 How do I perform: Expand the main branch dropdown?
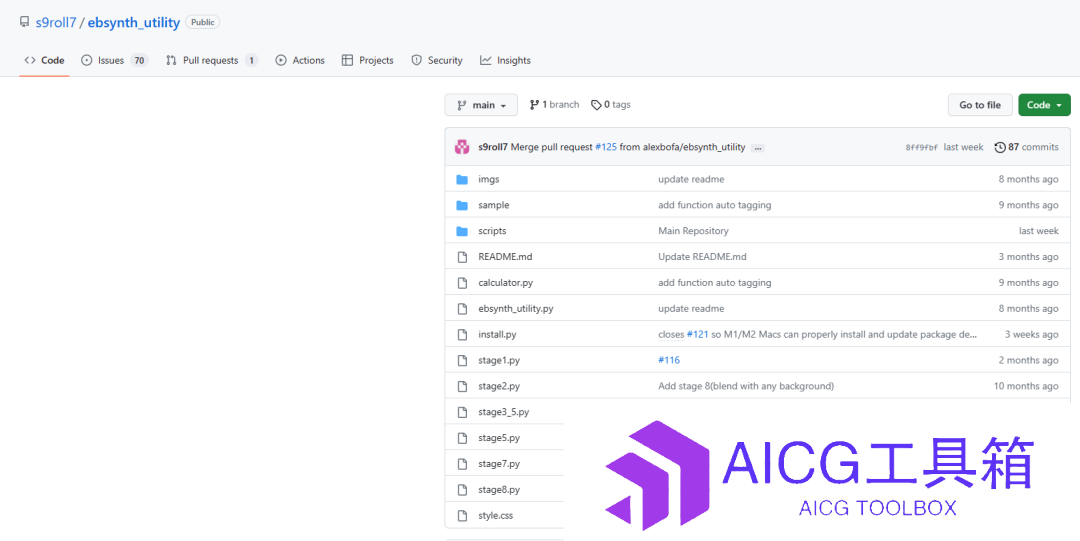[x=481, y=105]
